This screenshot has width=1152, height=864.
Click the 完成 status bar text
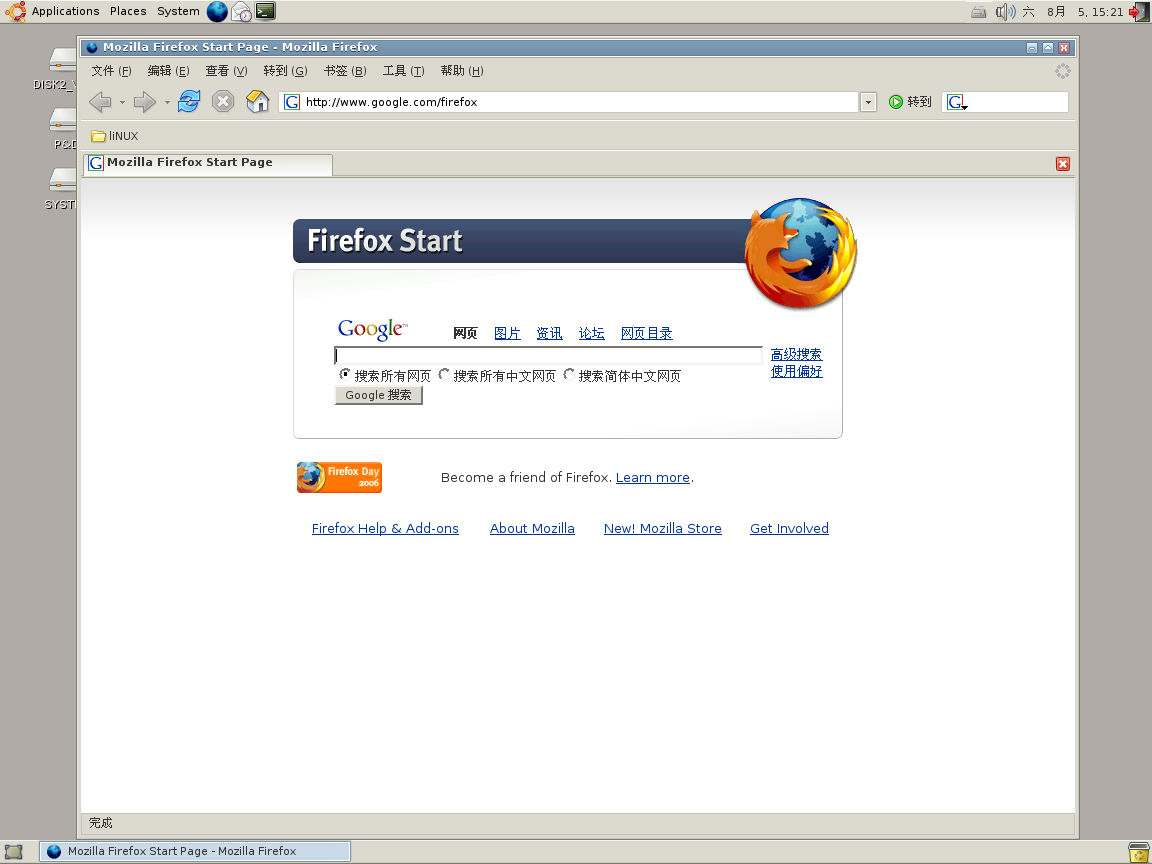click(101, 823)
